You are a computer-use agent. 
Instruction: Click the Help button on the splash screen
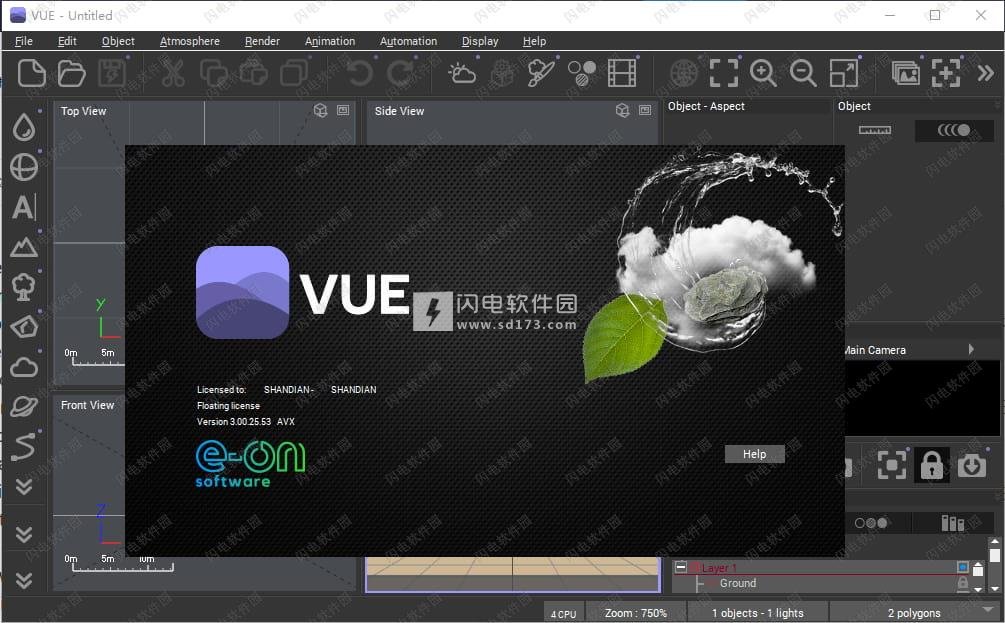click(x=754, y=454)
